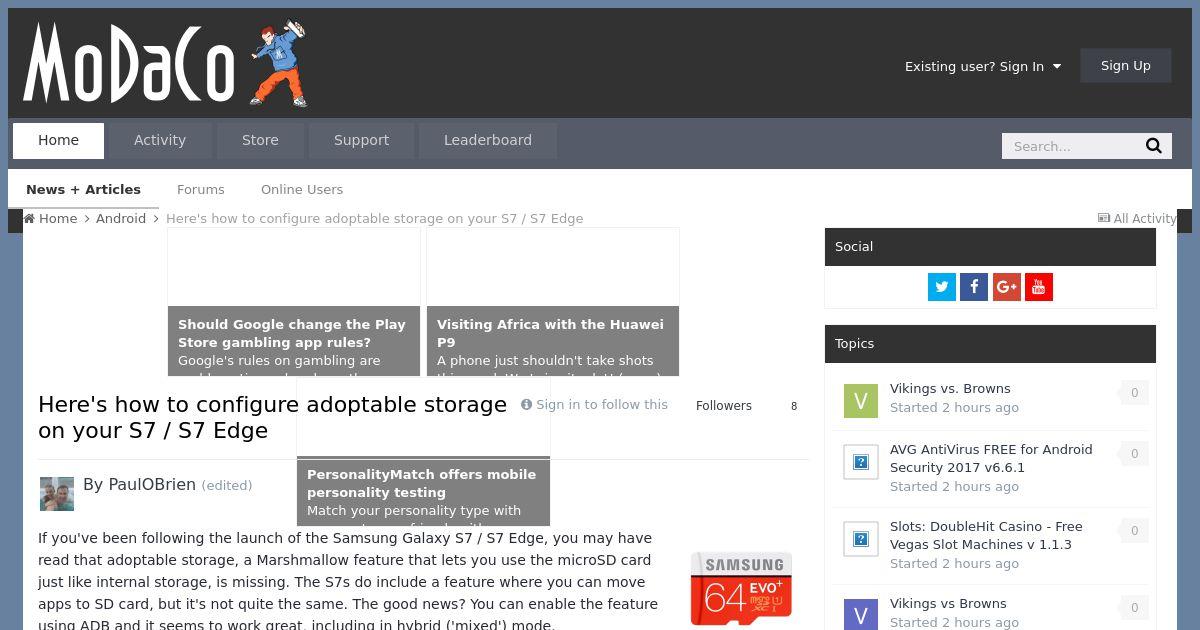Open the Samsung 64 EVO+ card image
The image size is (1200, 630).
[x=741, y=589]
